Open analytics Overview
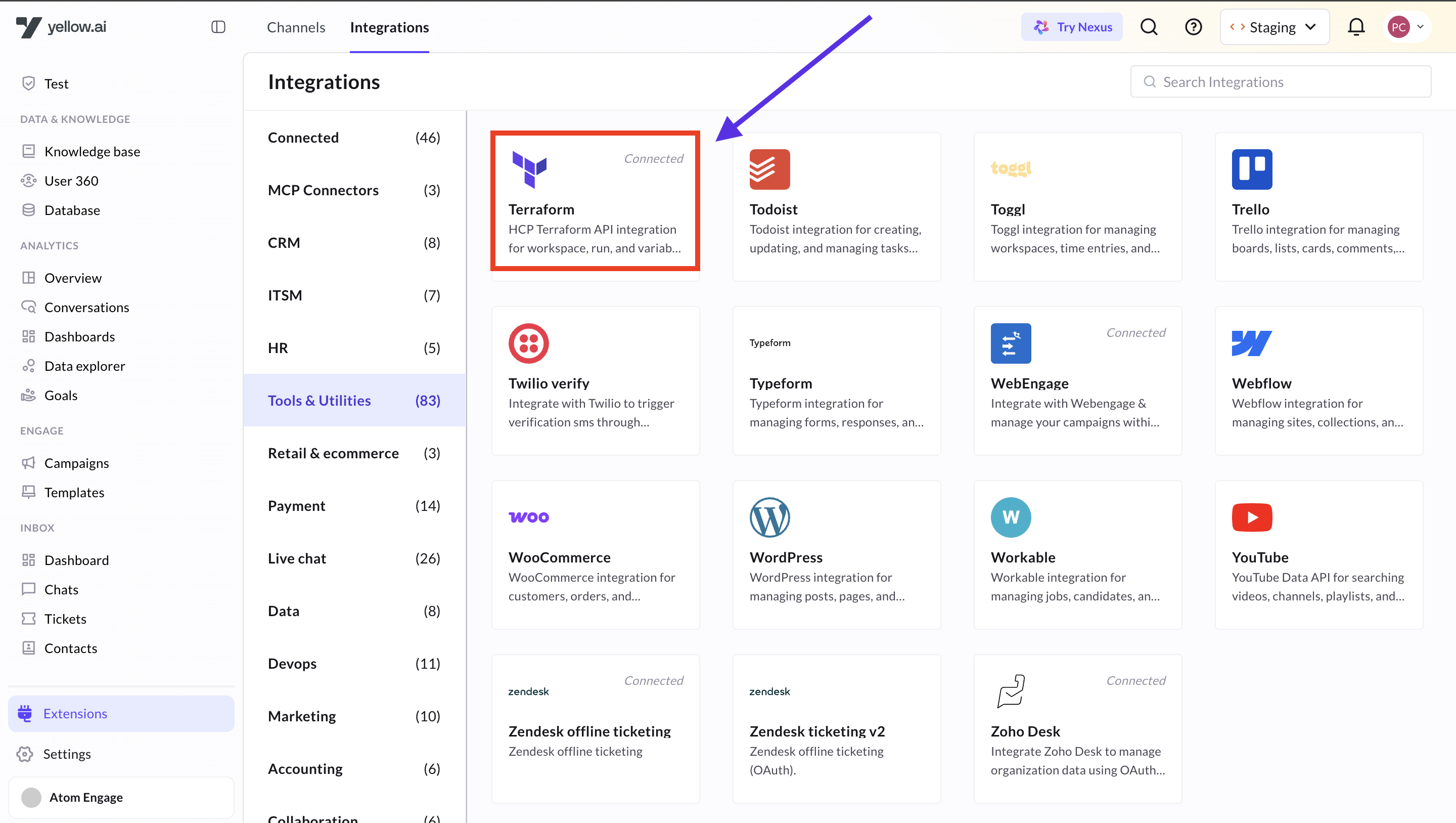 click(121, 278)
